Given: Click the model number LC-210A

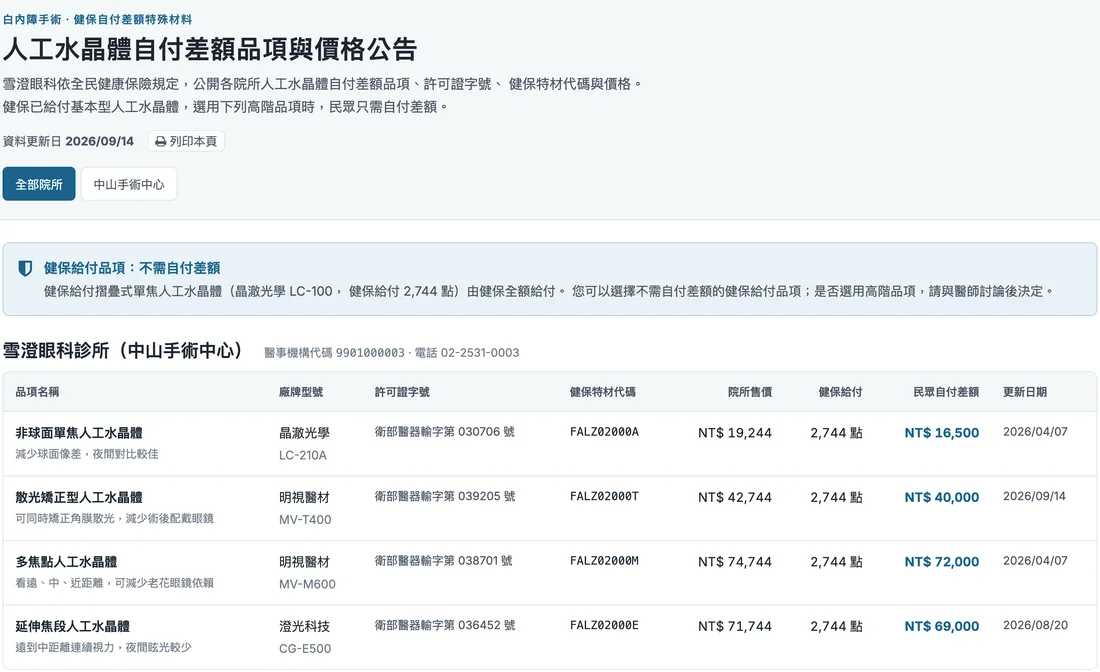Looking at the screenshot, I should [x=303, y=455].
